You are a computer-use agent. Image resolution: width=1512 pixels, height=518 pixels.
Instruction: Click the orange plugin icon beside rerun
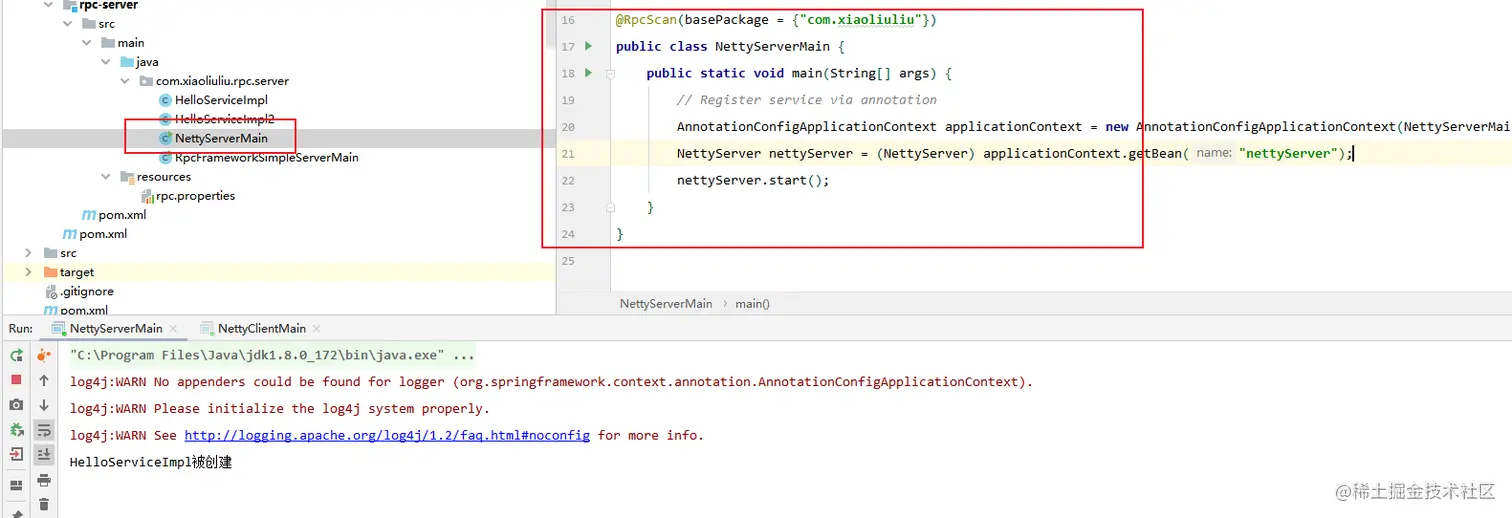click(44, 355)
